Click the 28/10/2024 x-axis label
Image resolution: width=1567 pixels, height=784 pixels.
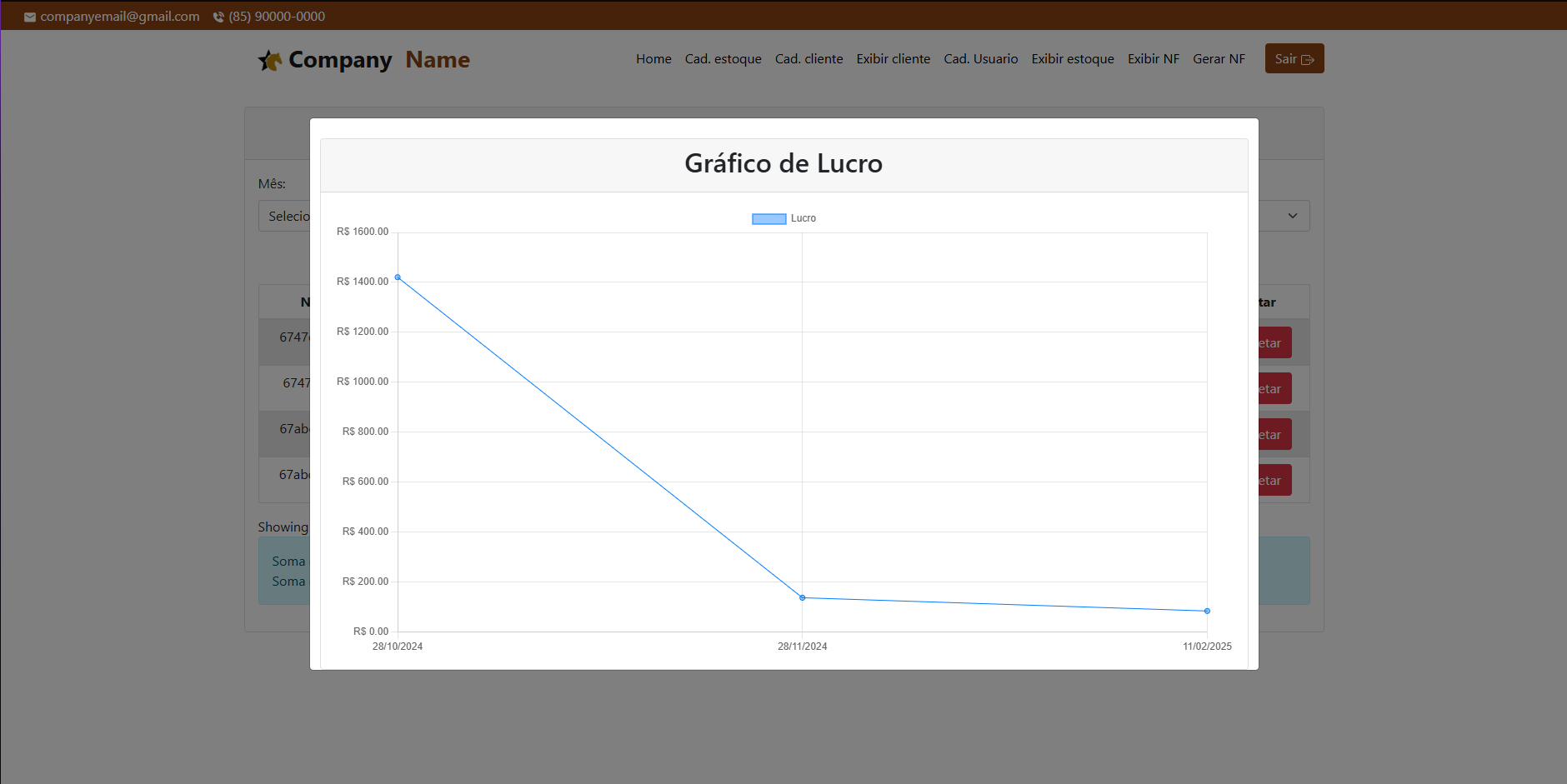point(398,647)
